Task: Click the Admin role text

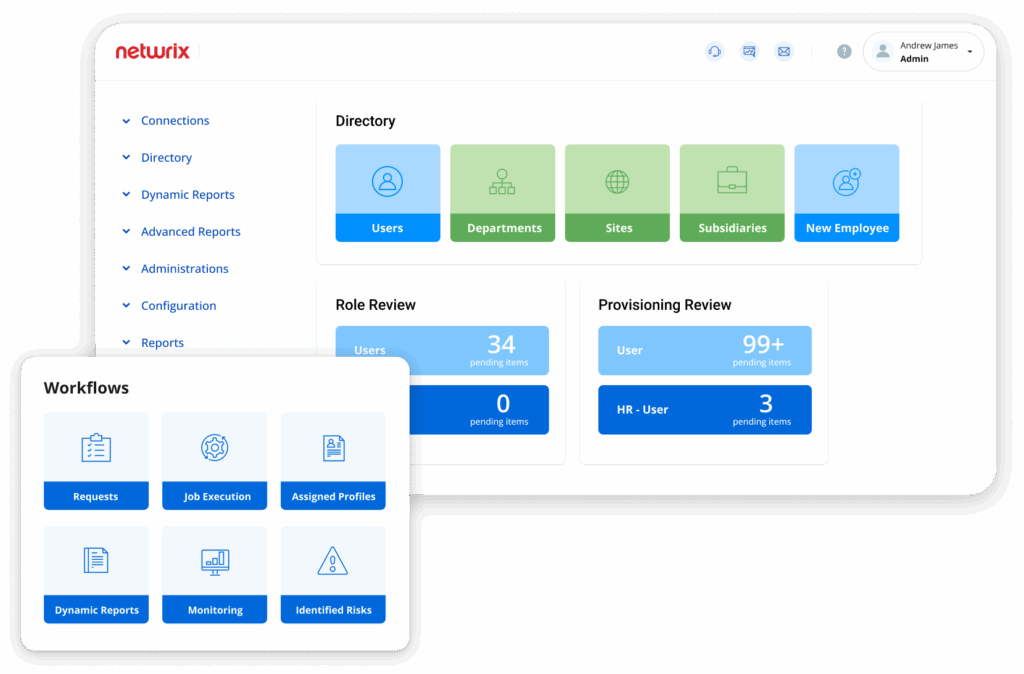Action: (x=914, y=59)
